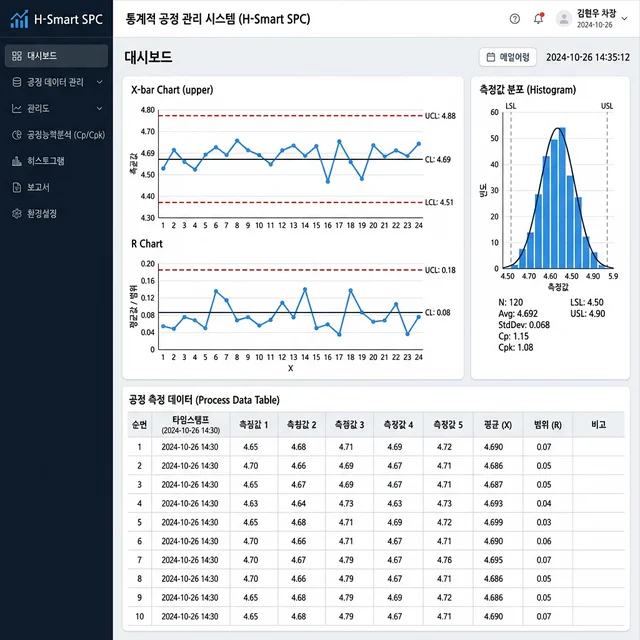Image resolution: width=640 pixels, height=640 pixels.
Task: Open help with the question mark icon
Action: pos(515,18)
